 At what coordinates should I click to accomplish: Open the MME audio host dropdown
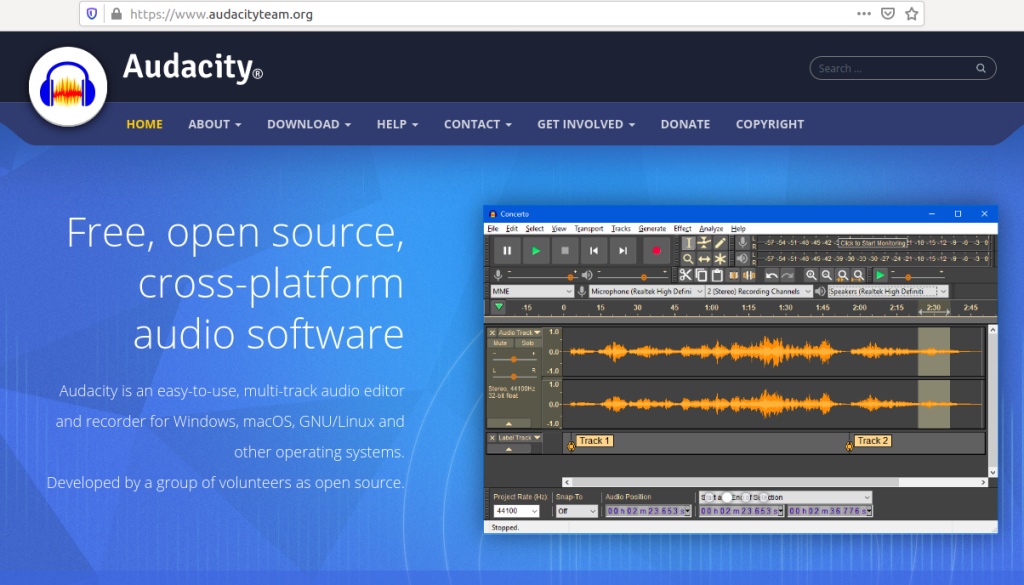click(x=532, y=291)
